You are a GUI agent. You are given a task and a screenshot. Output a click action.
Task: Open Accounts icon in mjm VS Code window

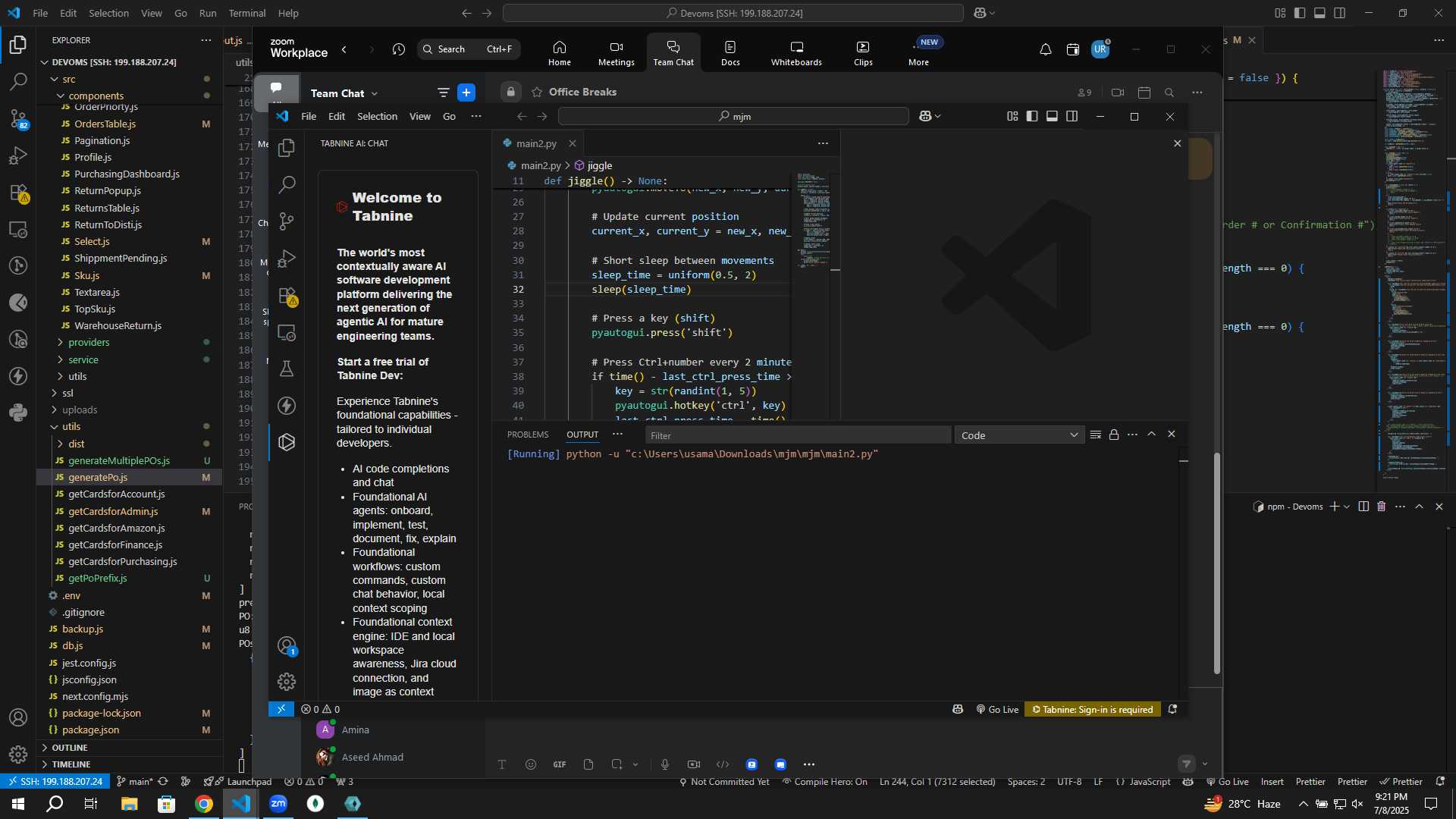(x=287, y=645)
